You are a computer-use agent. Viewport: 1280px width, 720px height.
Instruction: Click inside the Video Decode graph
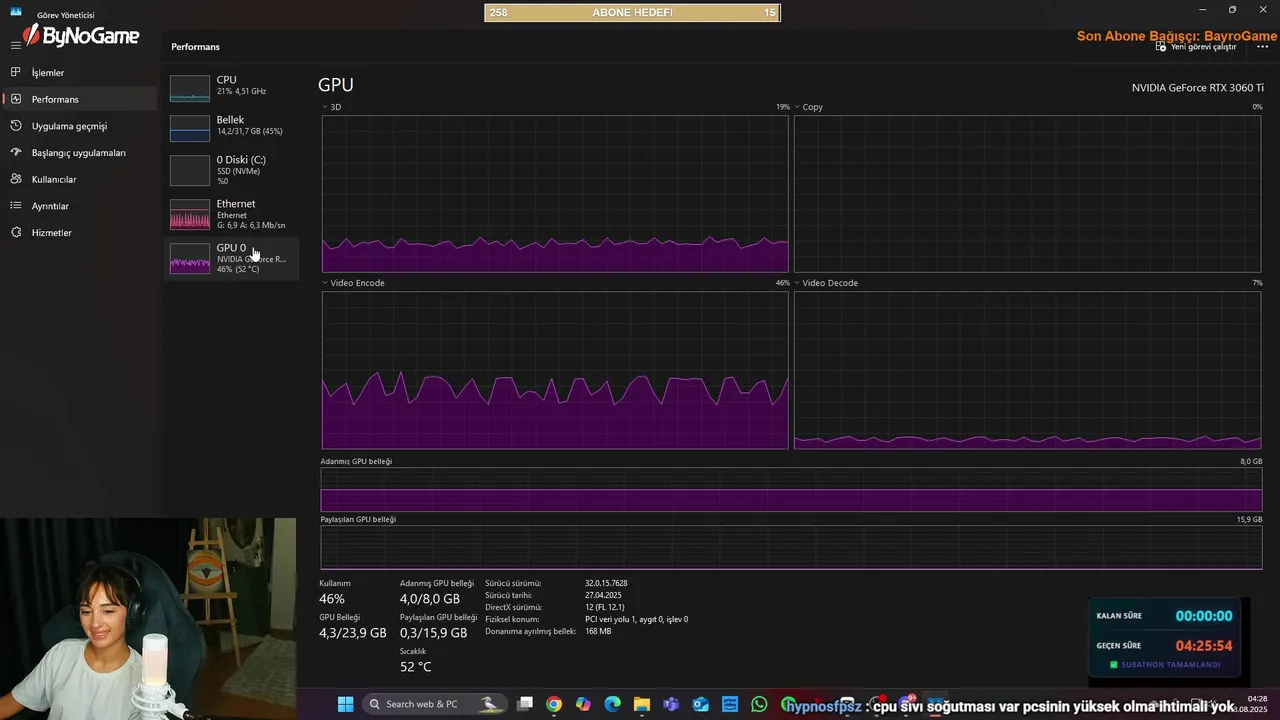point(1027,370)
